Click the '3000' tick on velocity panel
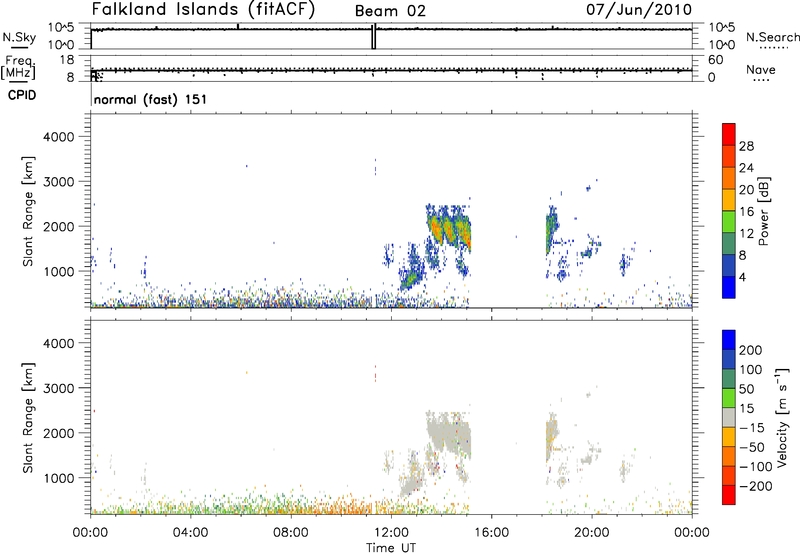 coord(58,388)
